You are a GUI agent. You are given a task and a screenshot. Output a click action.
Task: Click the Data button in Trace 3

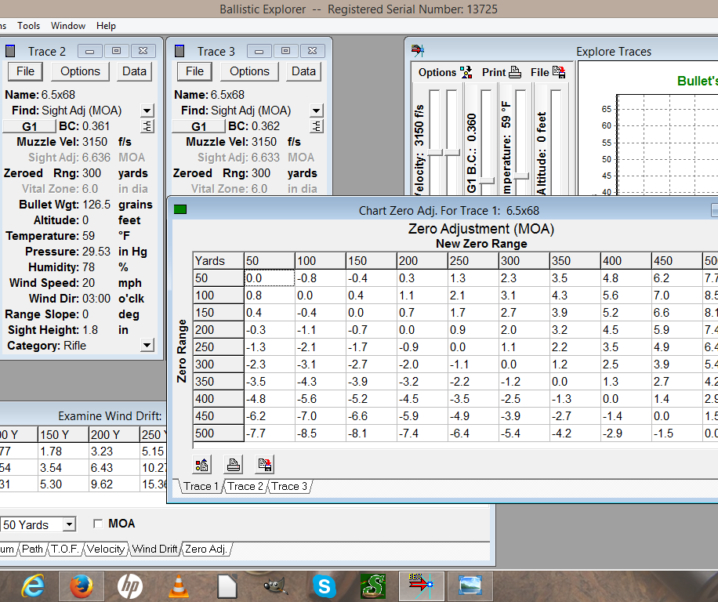click(303, 71)
